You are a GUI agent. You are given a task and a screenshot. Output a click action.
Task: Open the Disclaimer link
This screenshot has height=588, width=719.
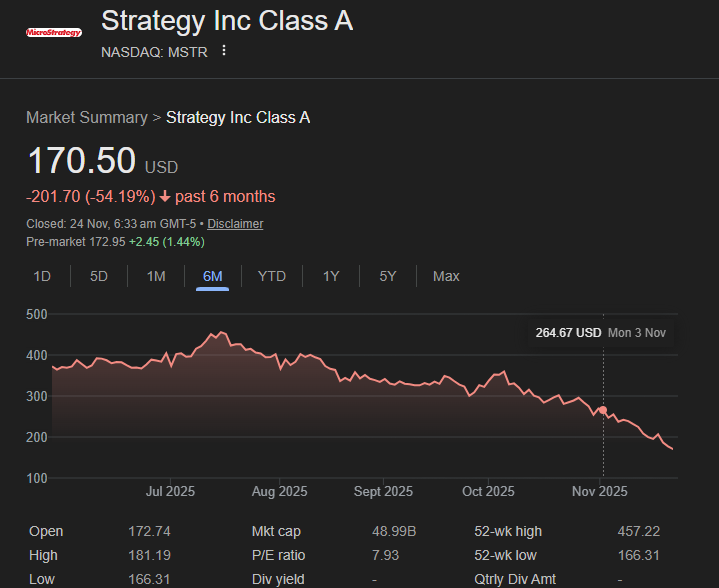tap(235, 224)
